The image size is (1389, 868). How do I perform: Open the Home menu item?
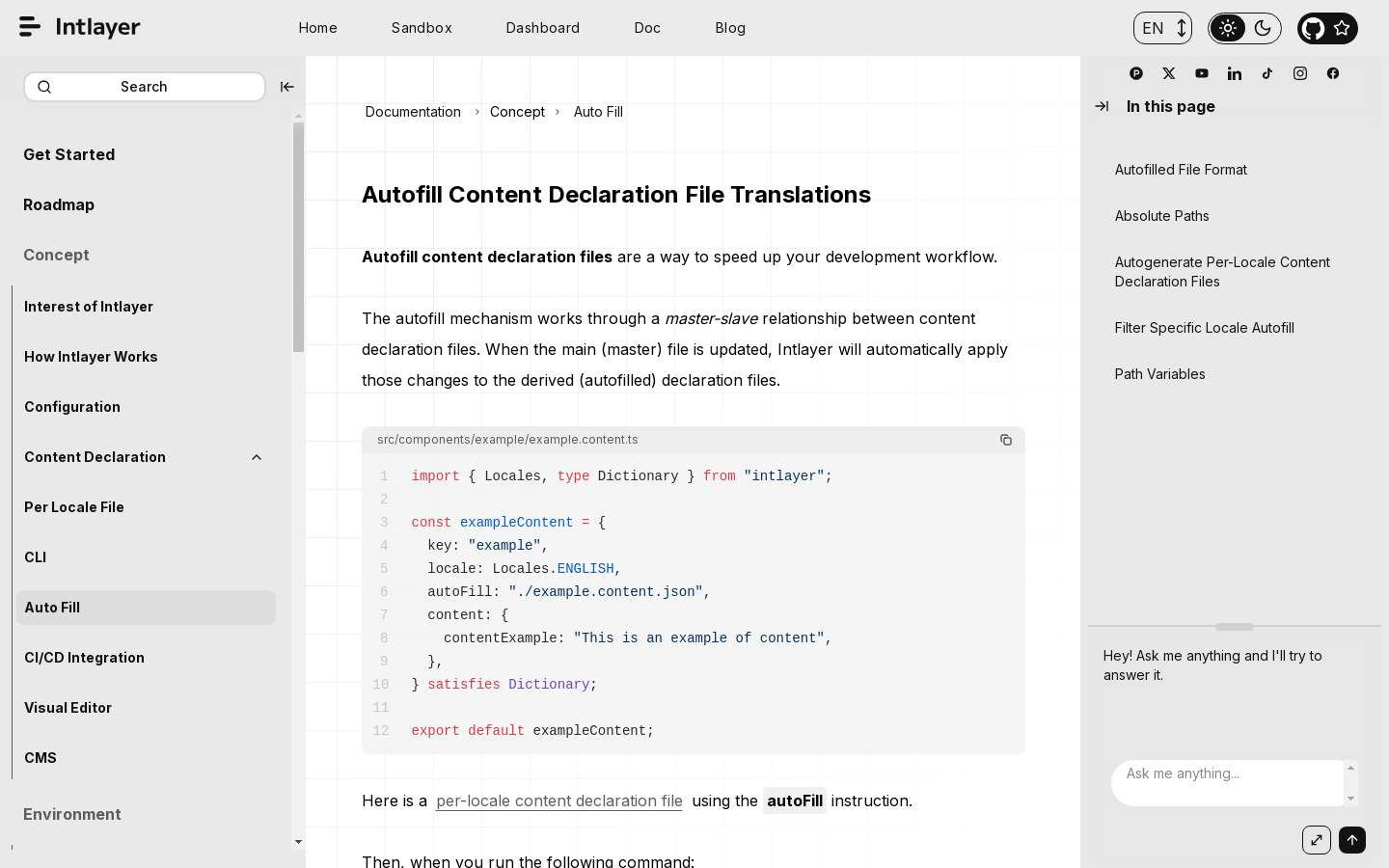coord(318,28)
